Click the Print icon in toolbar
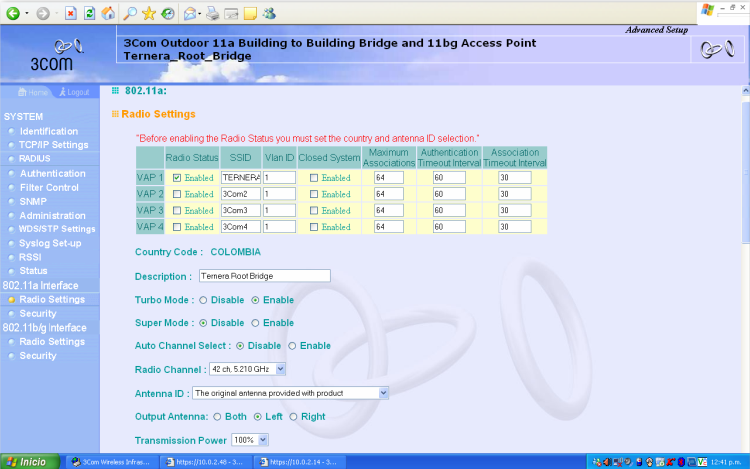Image resolution: width=750 pixels, height=469 pixels. 211,13
